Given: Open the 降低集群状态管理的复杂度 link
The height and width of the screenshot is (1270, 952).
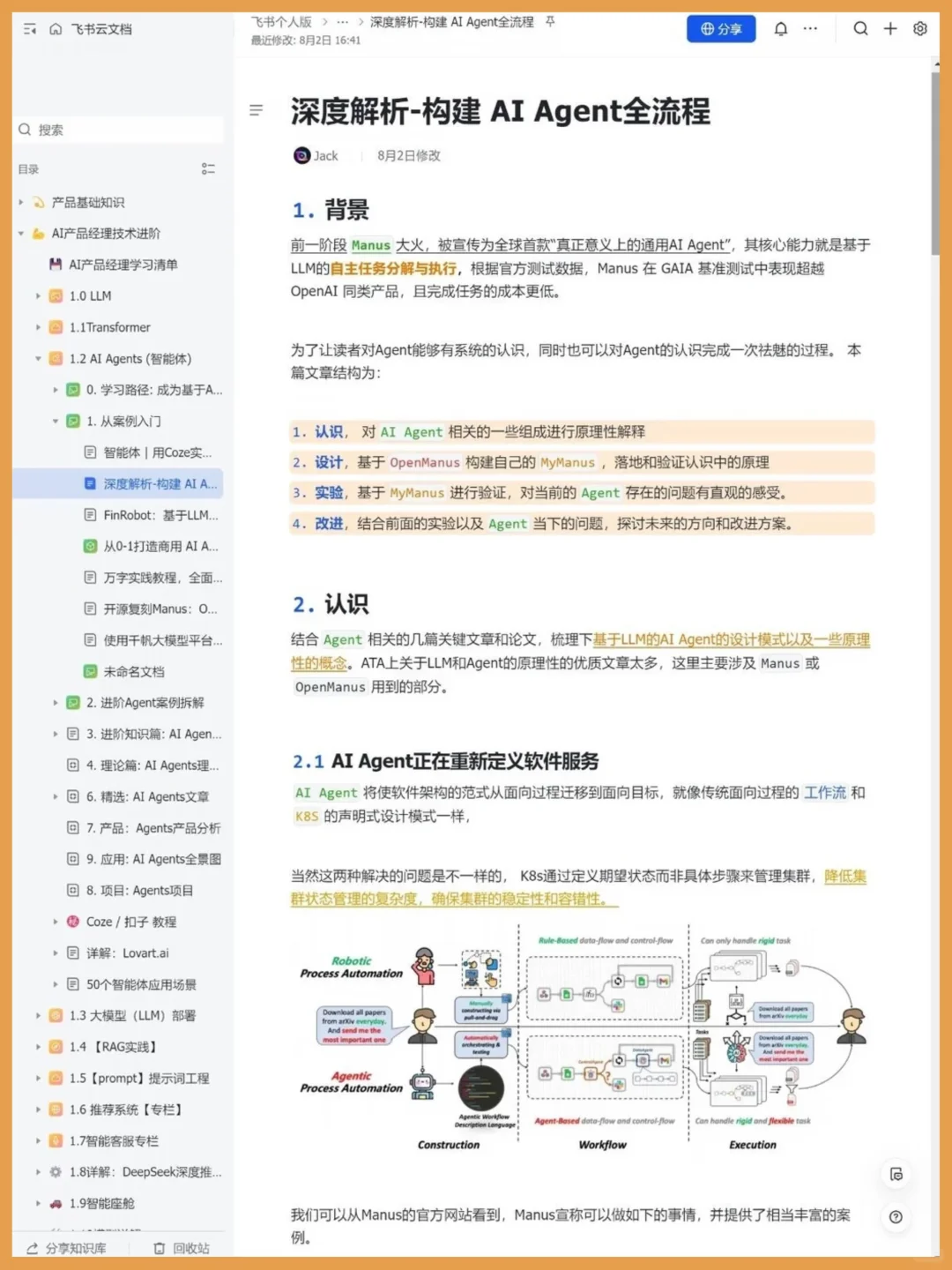Looking at the screenshot, I should point(578,887).
